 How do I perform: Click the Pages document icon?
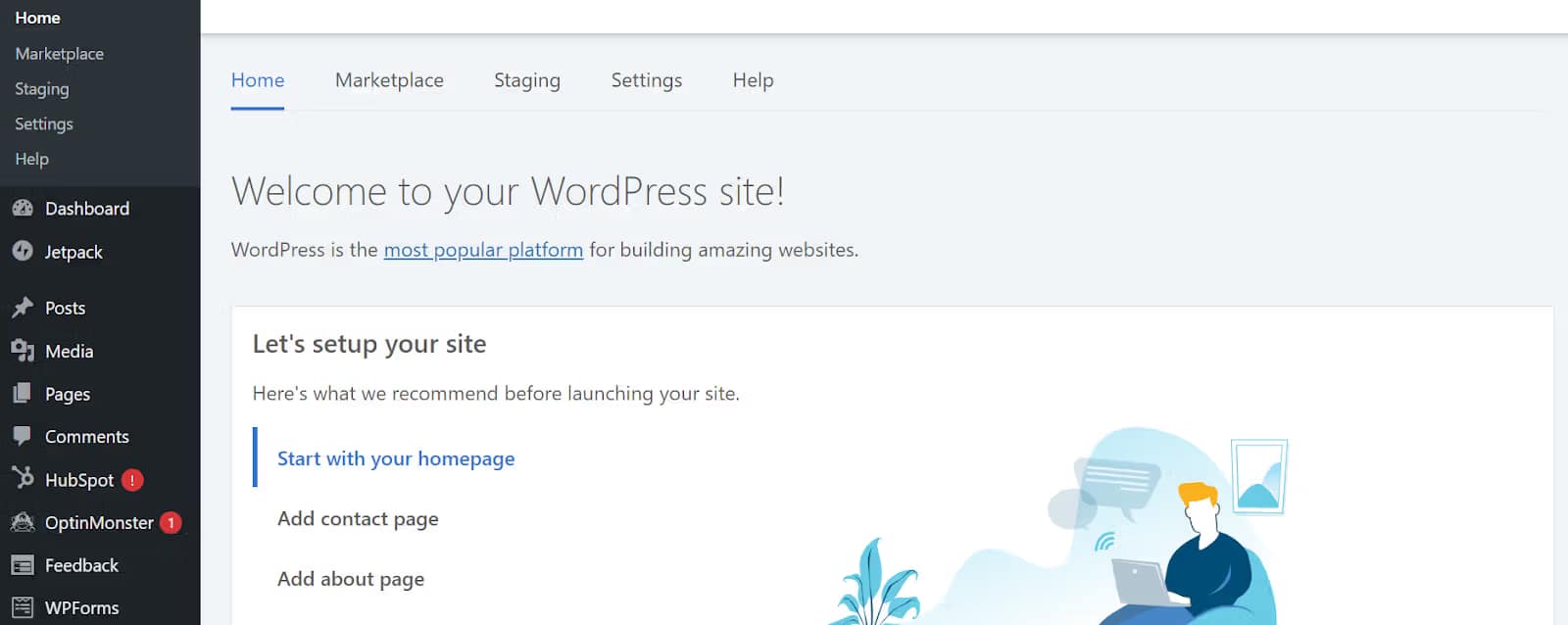pyautogui.click(x=22, y=394)
